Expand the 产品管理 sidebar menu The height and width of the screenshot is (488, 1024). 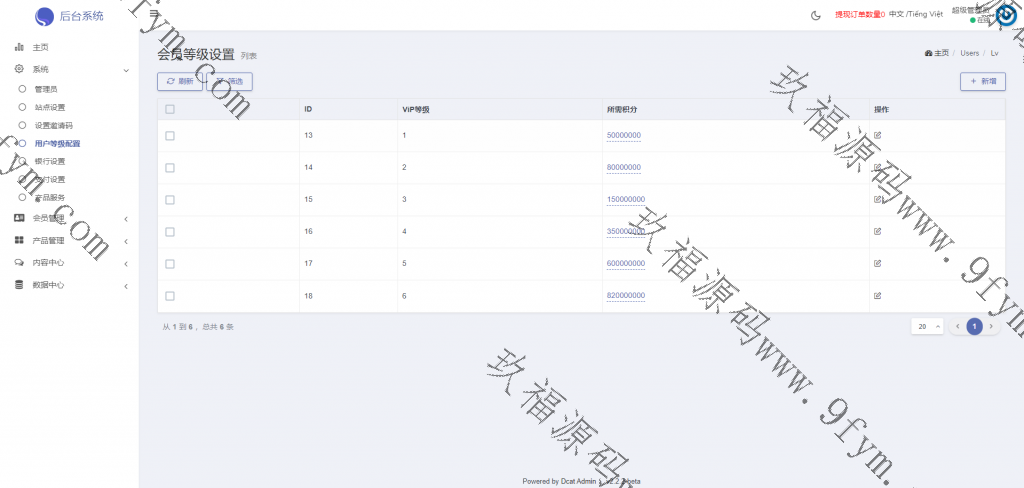[x=68, y=241]
